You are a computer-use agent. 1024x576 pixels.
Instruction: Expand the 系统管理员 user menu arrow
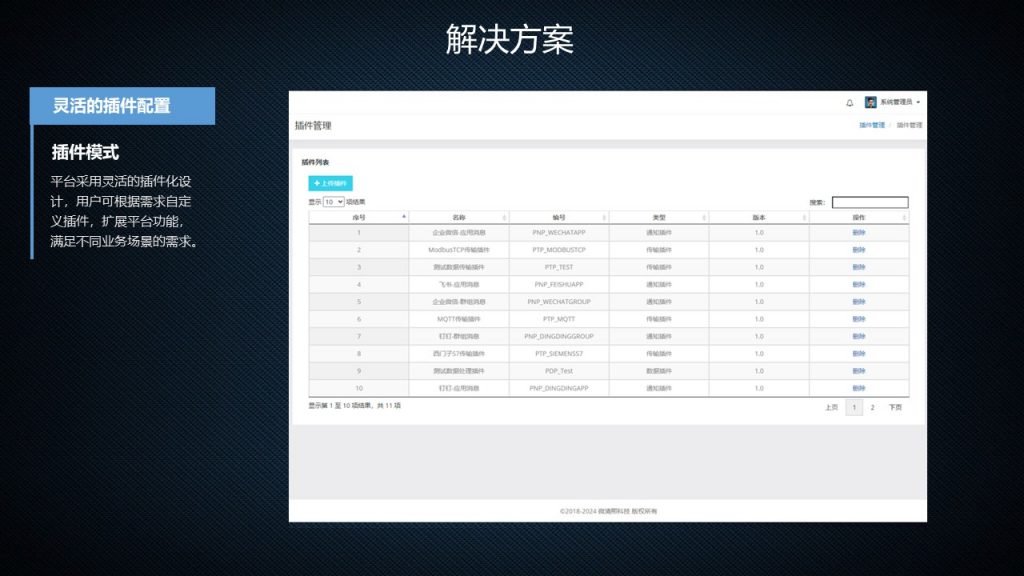click(x=918, y=102)
